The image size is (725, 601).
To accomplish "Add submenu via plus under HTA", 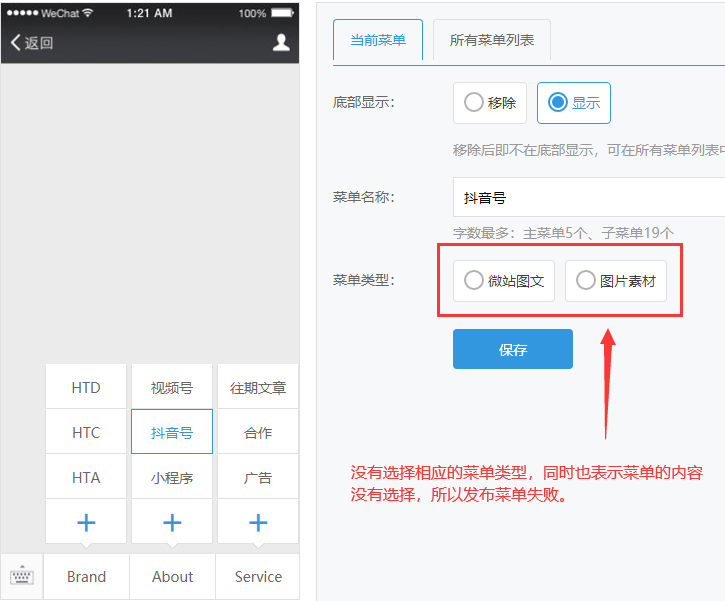I will pos(86,522).
